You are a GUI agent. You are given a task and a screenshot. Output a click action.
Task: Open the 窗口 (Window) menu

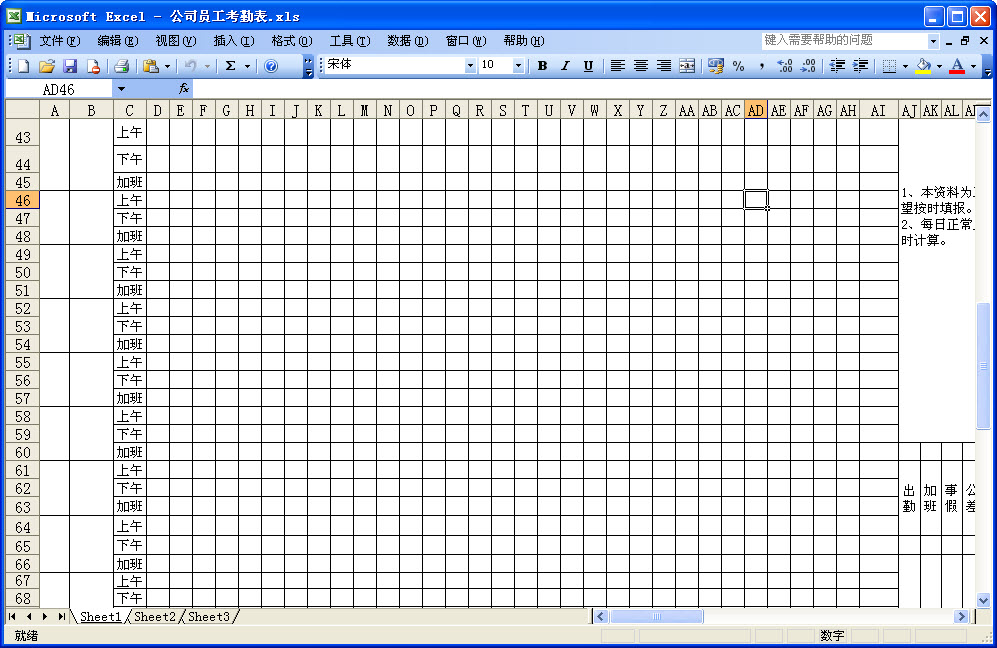[x=466, y=41]
